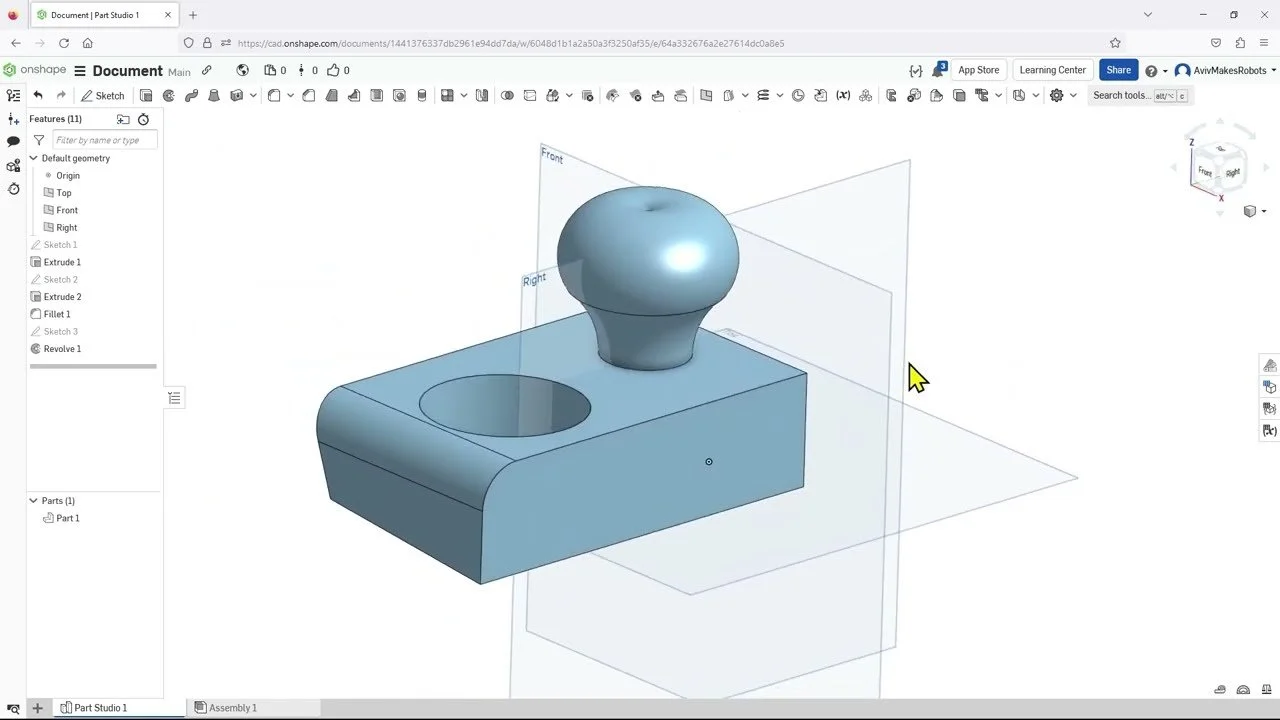Expand the Linear pattern dropdown arrow
Viewport: 1280px width, 720px height.
[x=463, y=95]
